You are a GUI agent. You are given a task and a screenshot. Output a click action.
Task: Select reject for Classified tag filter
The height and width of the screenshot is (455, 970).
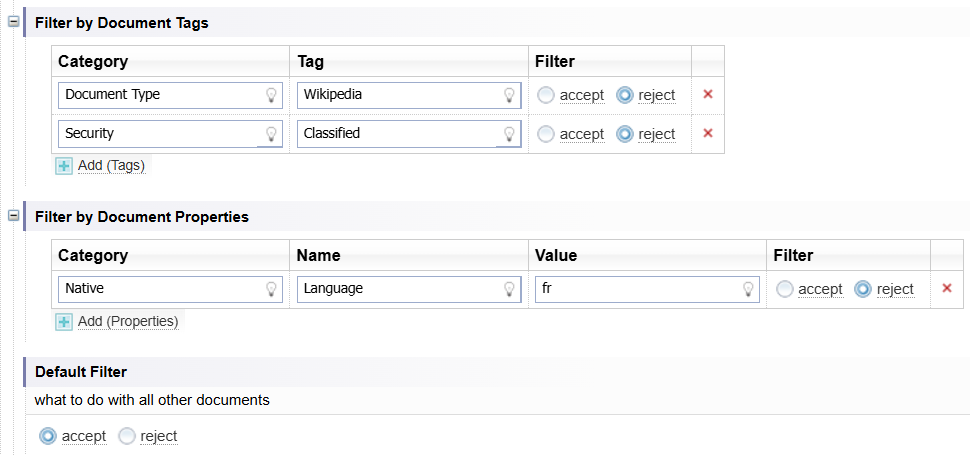click(625, 134)
